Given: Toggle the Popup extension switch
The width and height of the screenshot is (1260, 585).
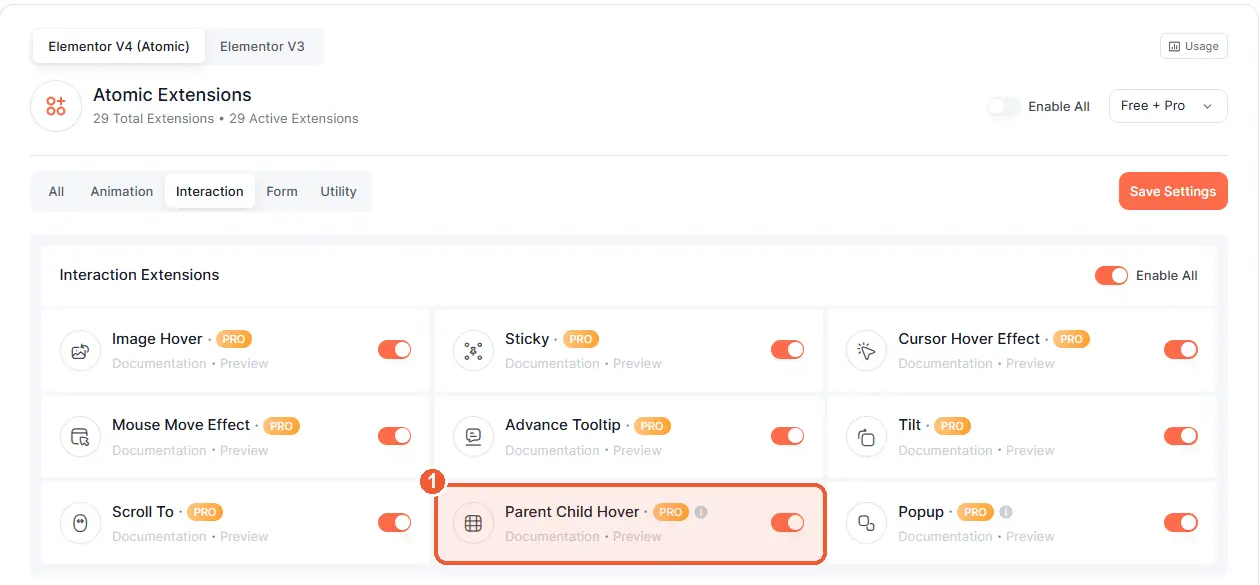Looking at the screenshot, I should click(x=1180, y=522).
